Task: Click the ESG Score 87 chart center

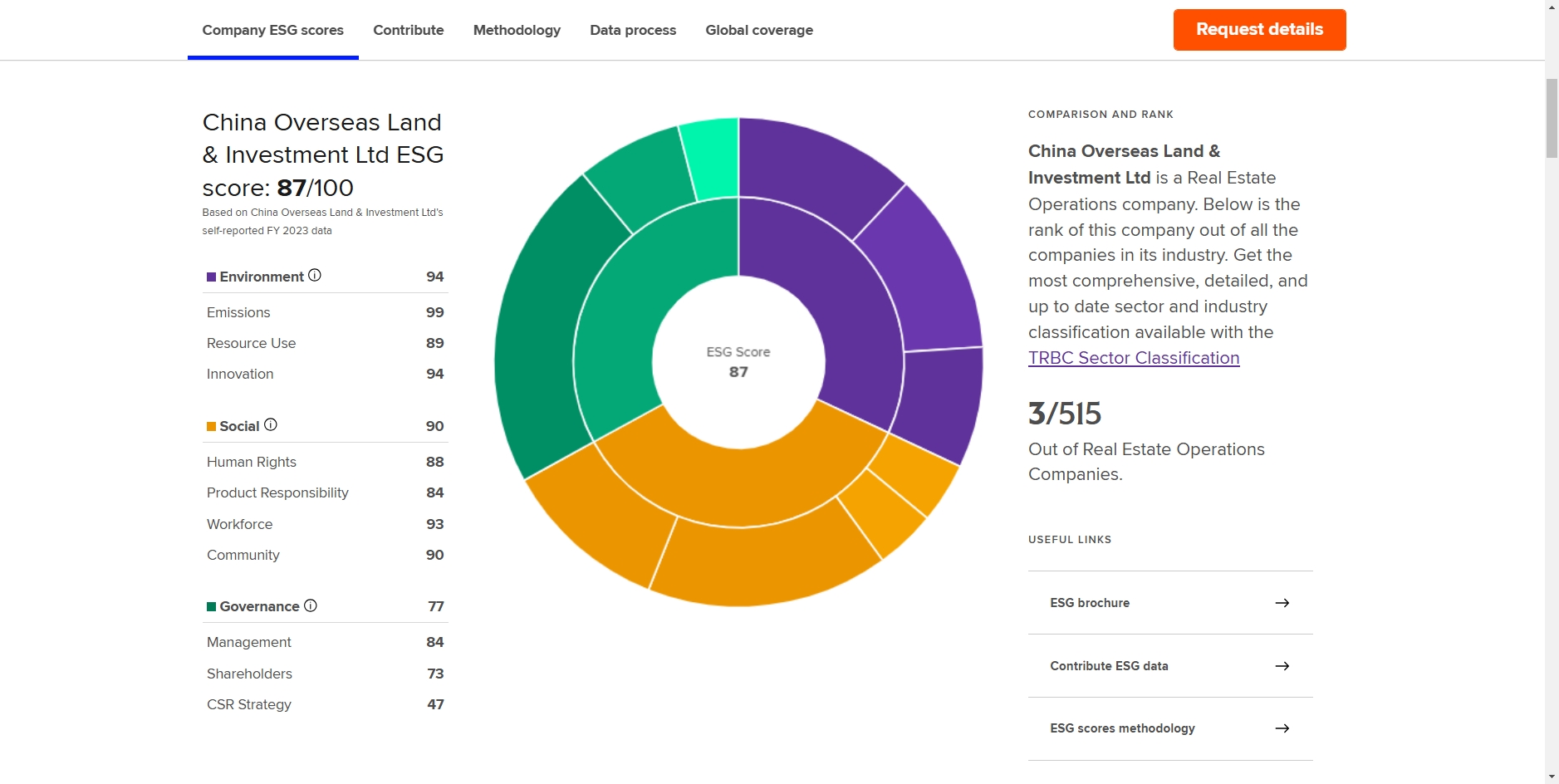Action: click(738, 362)
